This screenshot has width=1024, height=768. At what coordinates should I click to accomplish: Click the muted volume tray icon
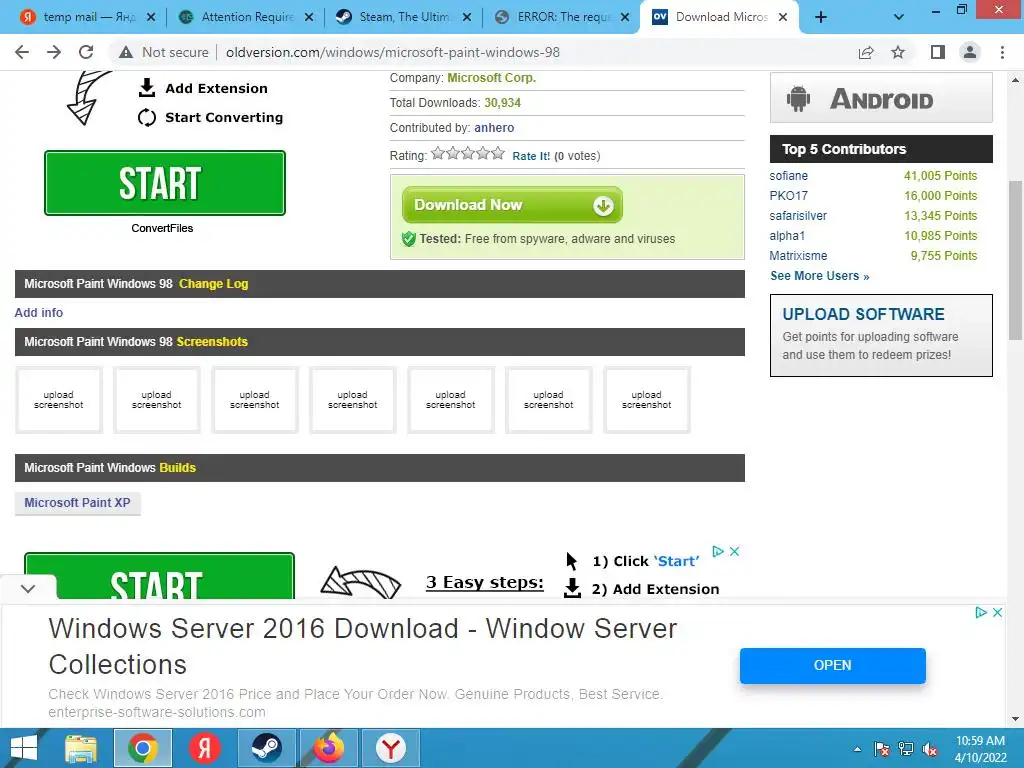930,749
